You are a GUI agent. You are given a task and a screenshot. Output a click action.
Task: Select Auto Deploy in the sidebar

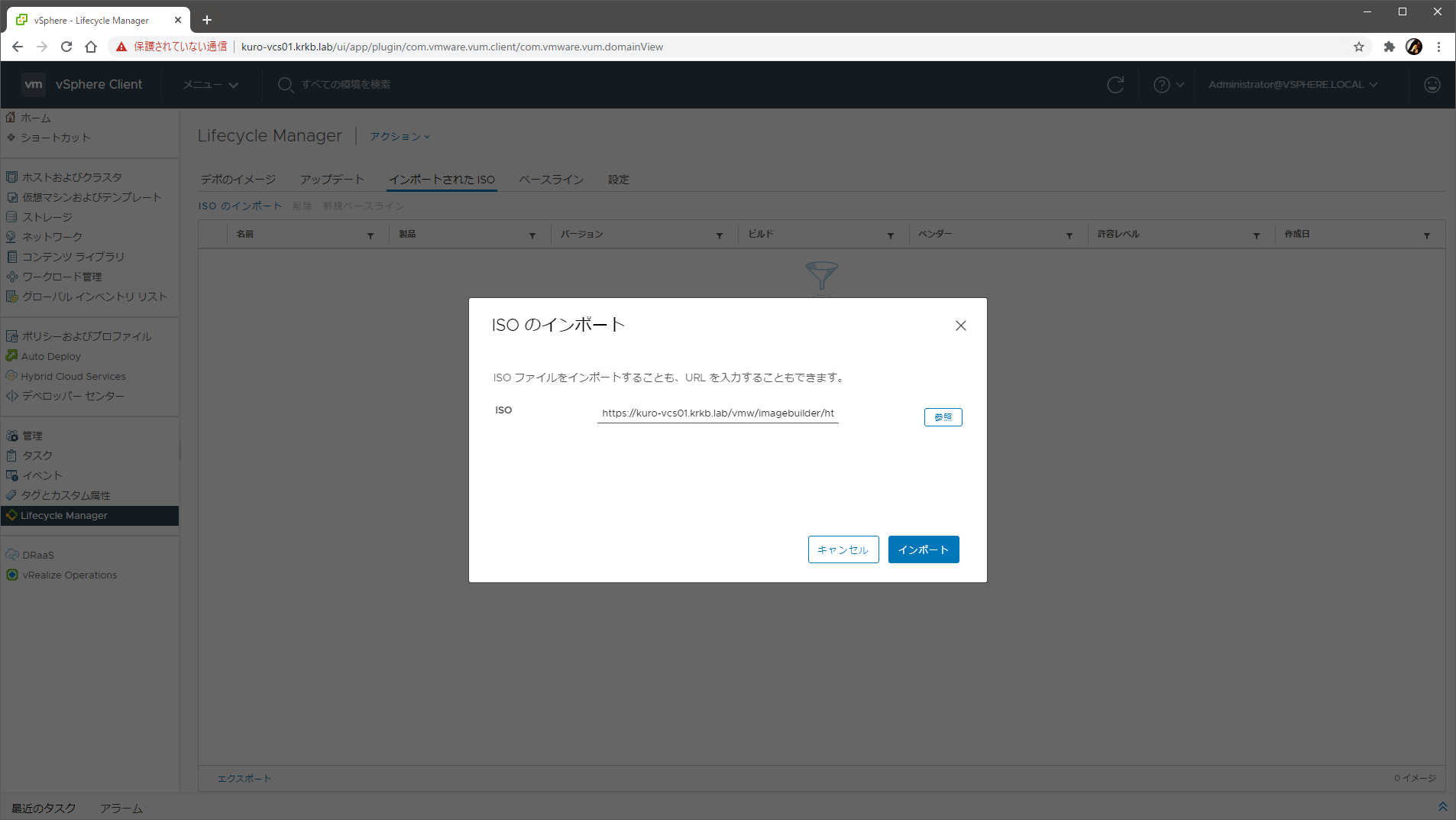pyautogui.click(x=50, y=356)
